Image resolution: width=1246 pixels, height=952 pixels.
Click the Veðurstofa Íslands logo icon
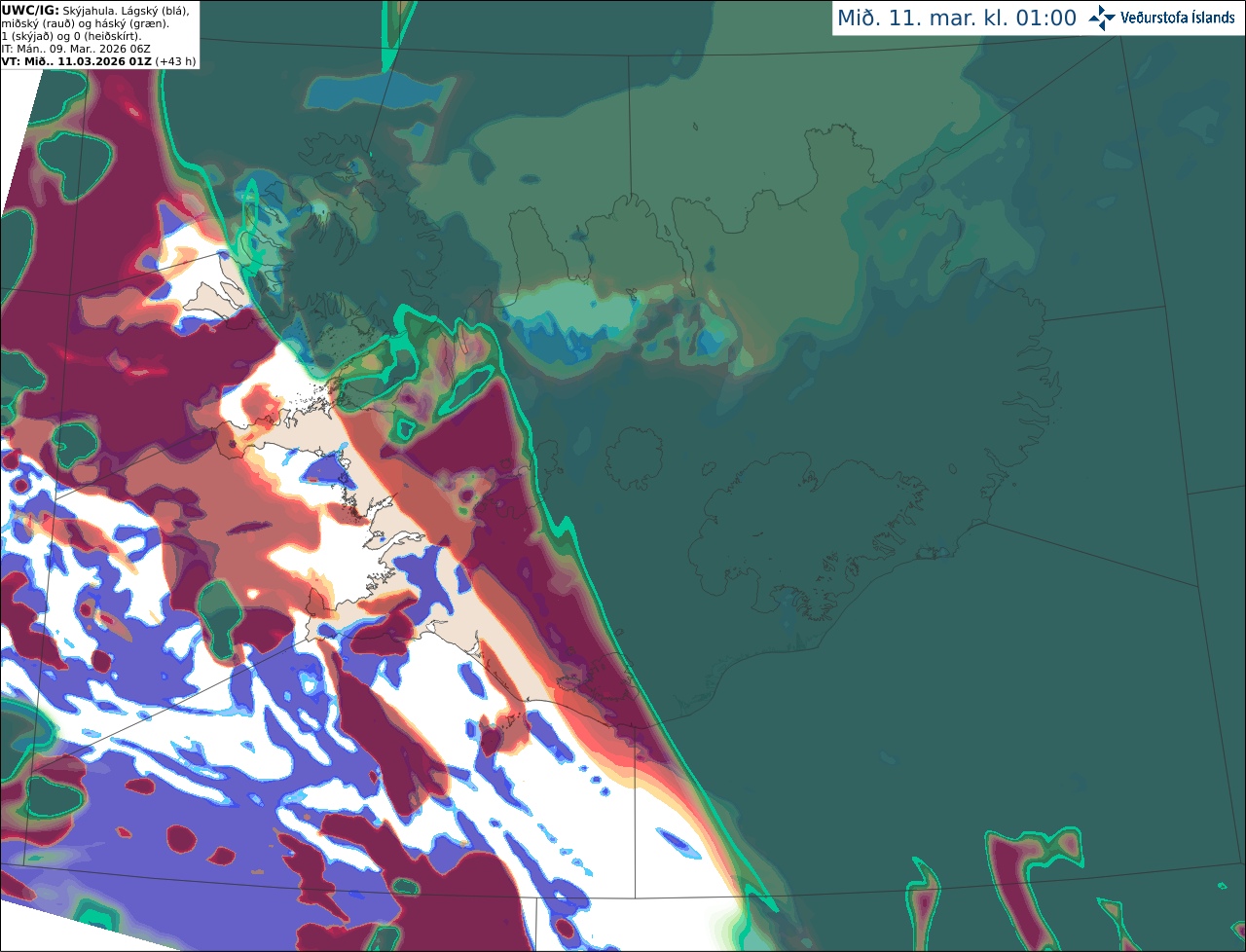(1102, 18)
